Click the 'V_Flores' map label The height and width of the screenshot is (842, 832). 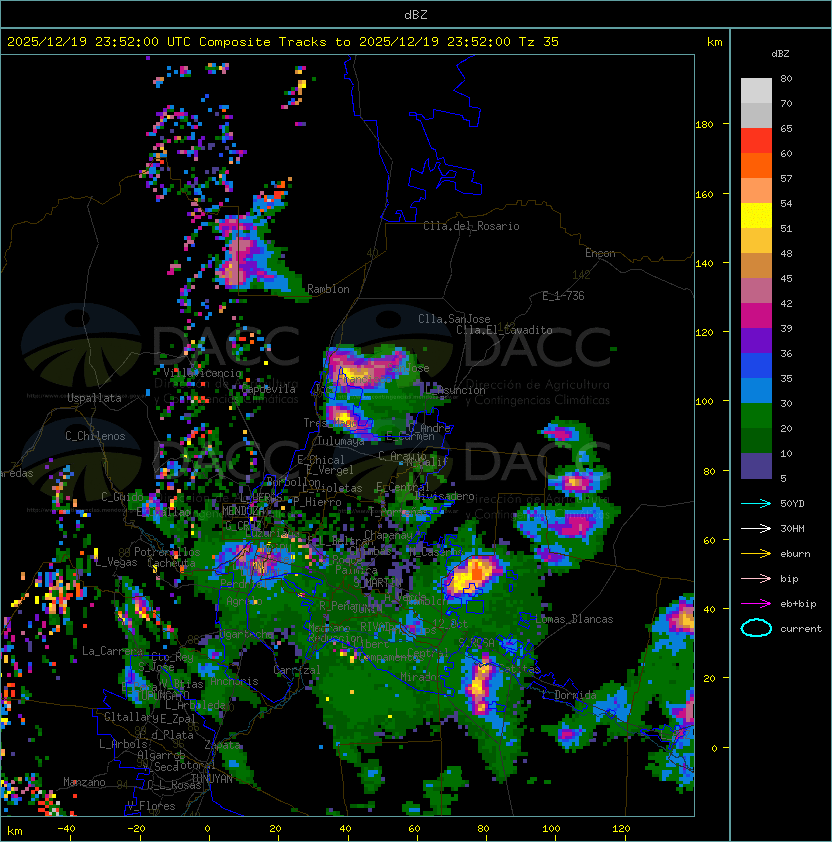151,806
